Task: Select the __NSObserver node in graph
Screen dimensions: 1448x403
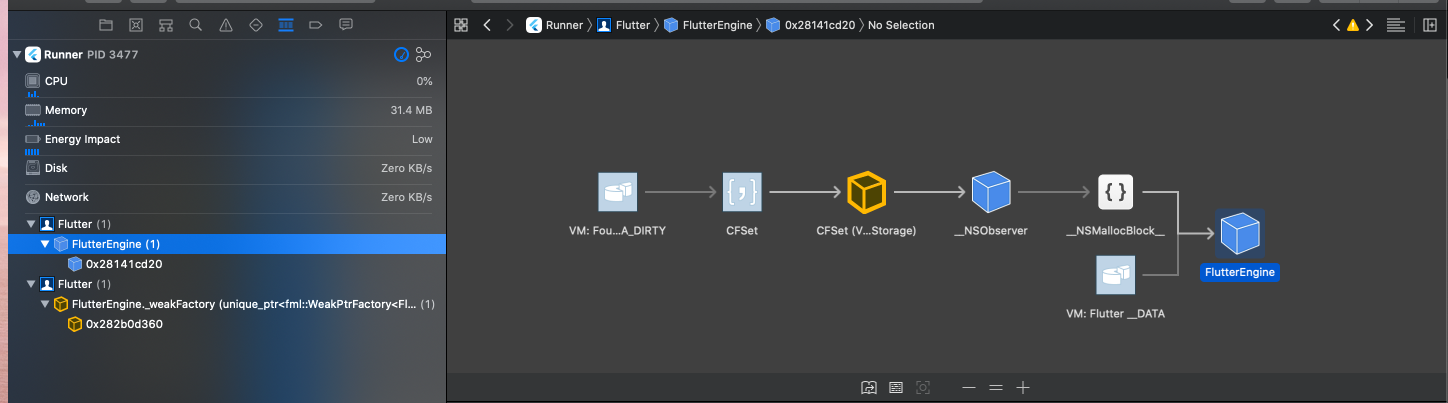Action: 991,192
